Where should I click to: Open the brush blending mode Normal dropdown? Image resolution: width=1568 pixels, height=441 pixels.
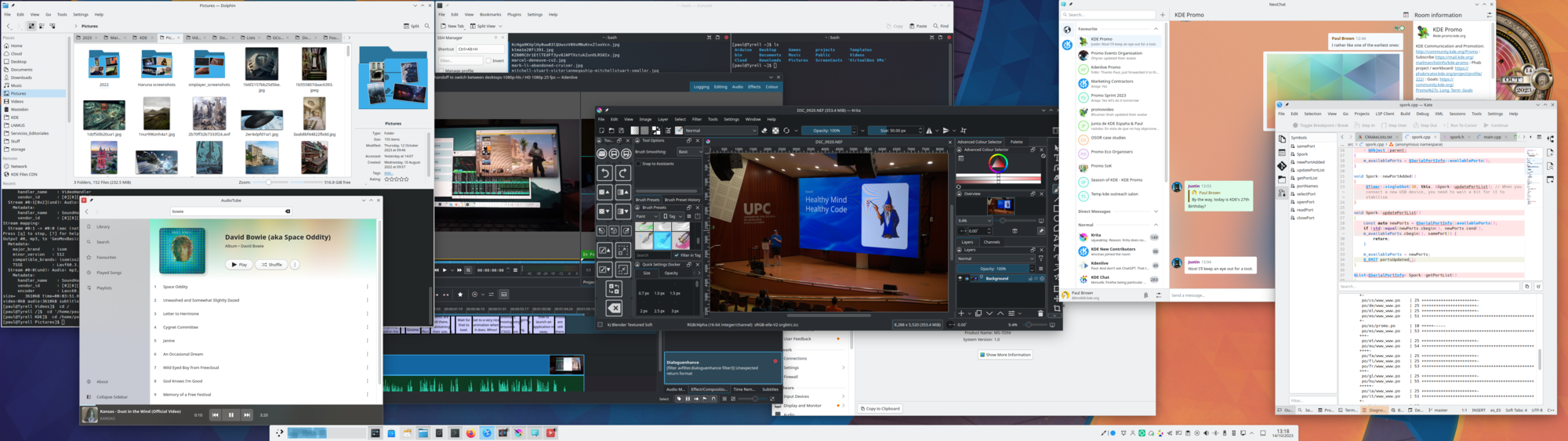click(720, 131)
